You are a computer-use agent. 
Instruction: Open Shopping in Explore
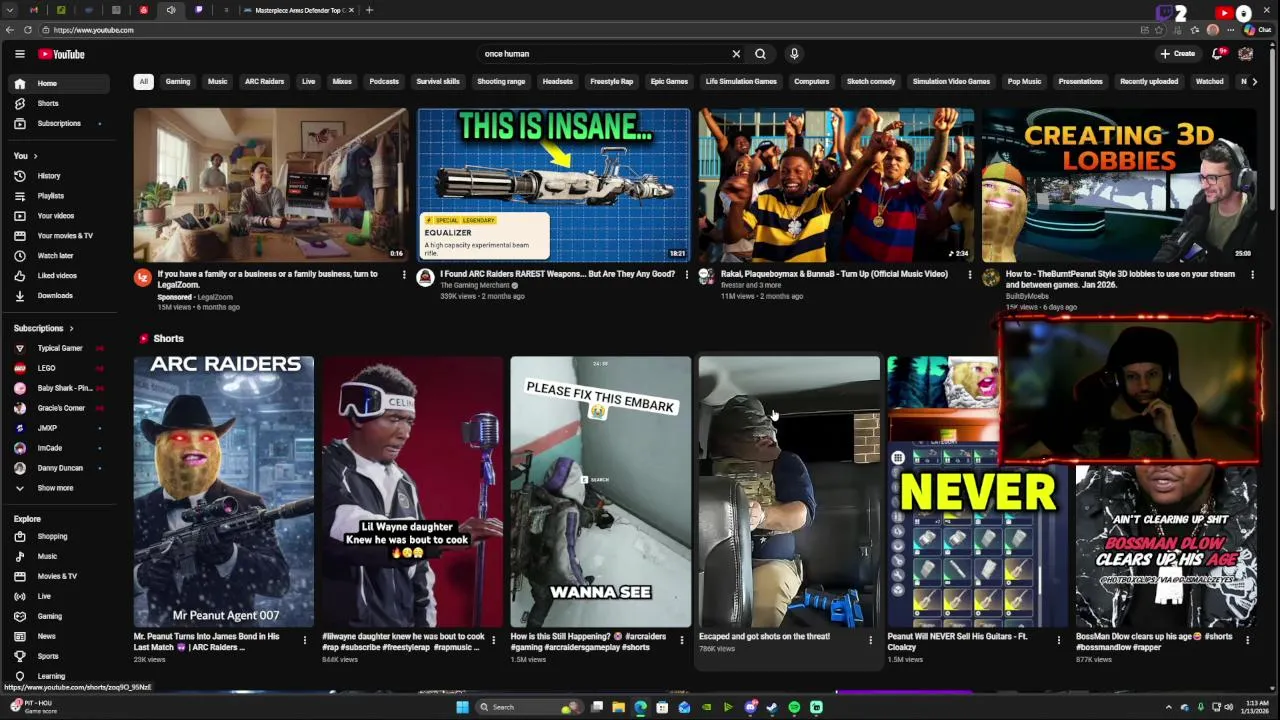pos(60,536)
